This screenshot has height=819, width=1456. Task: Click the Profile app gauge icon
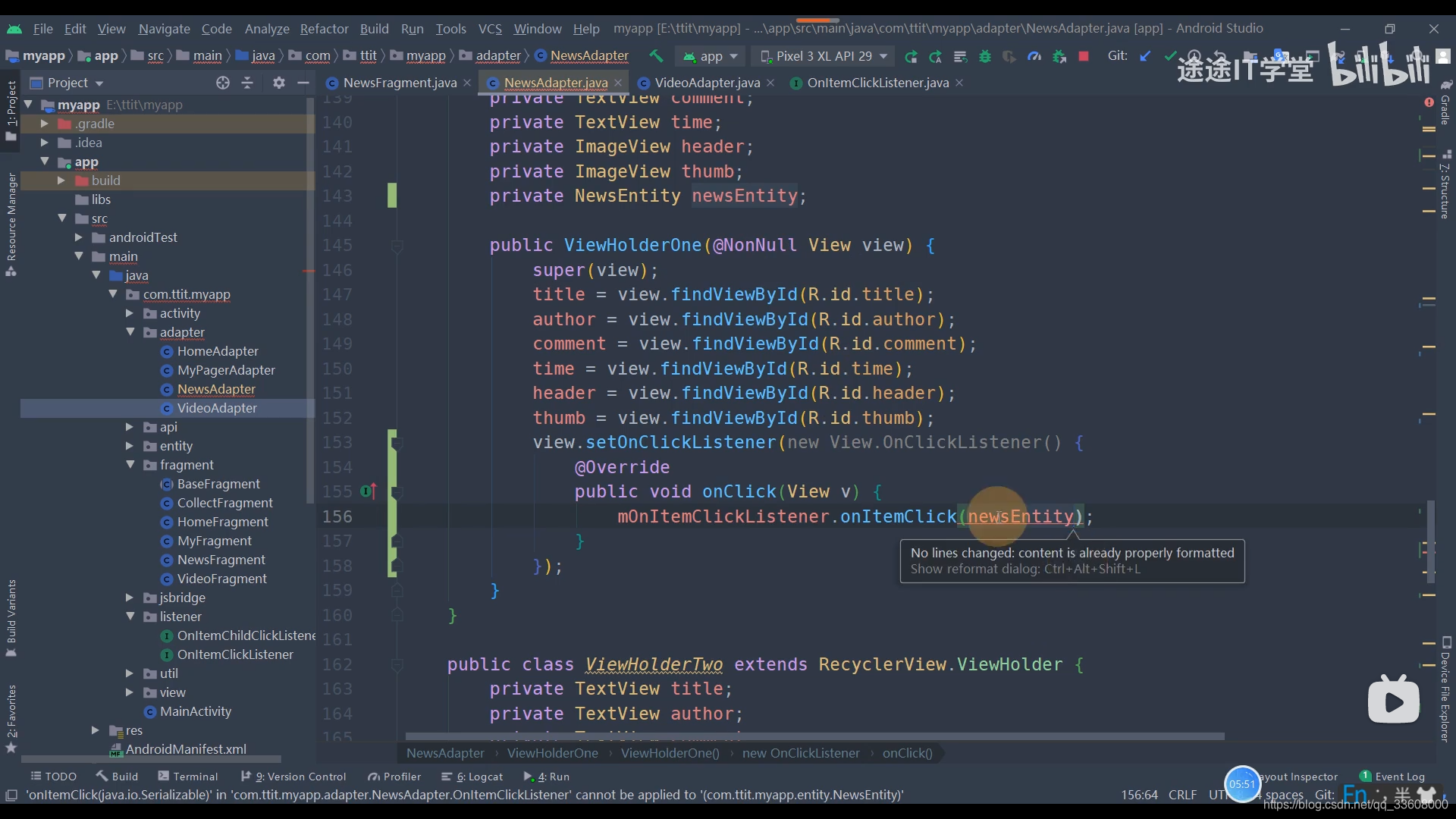pyautogui.click(x=1034, y=56)
